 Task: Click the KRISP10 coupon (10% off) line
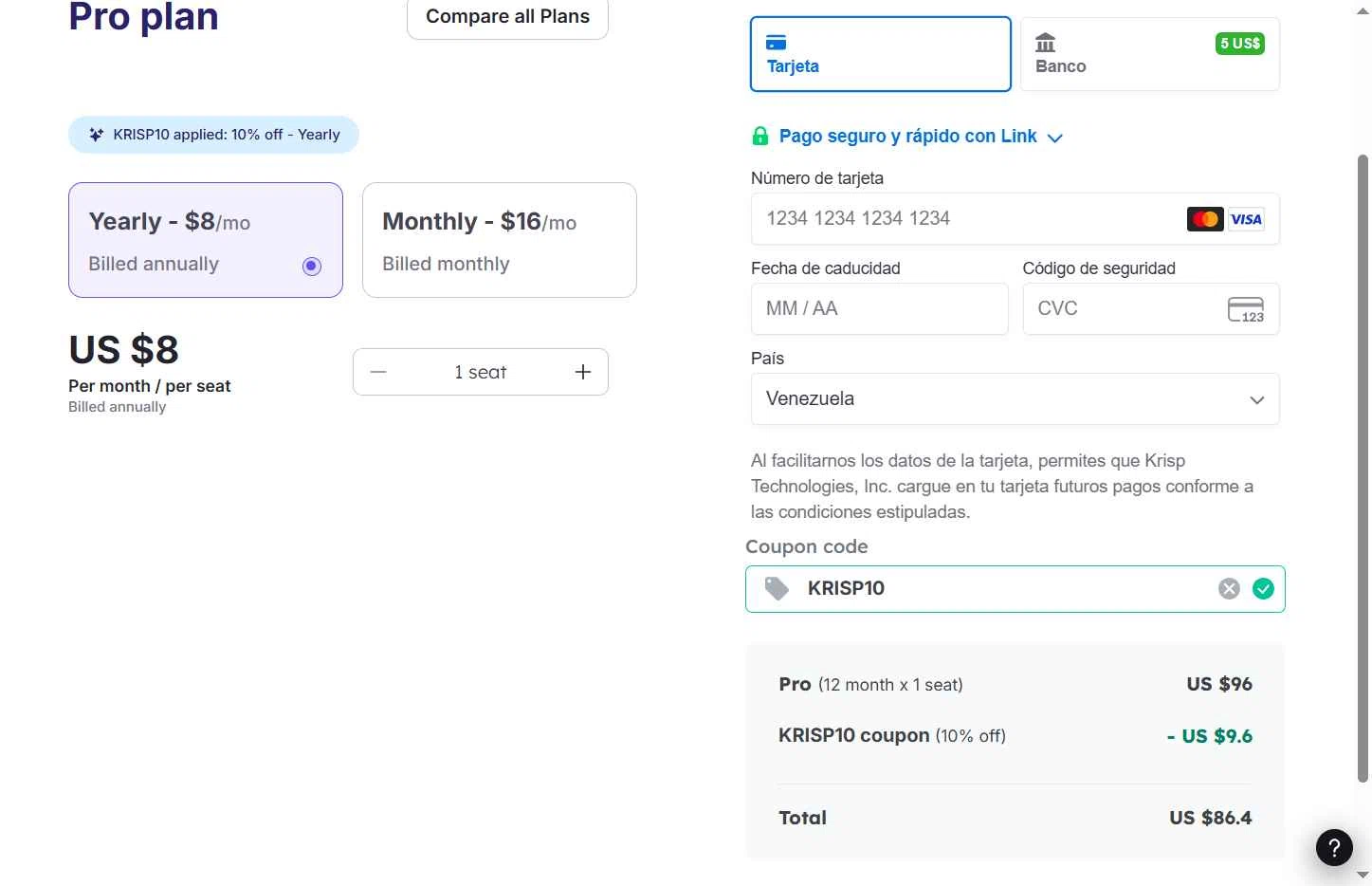[892, 736]
